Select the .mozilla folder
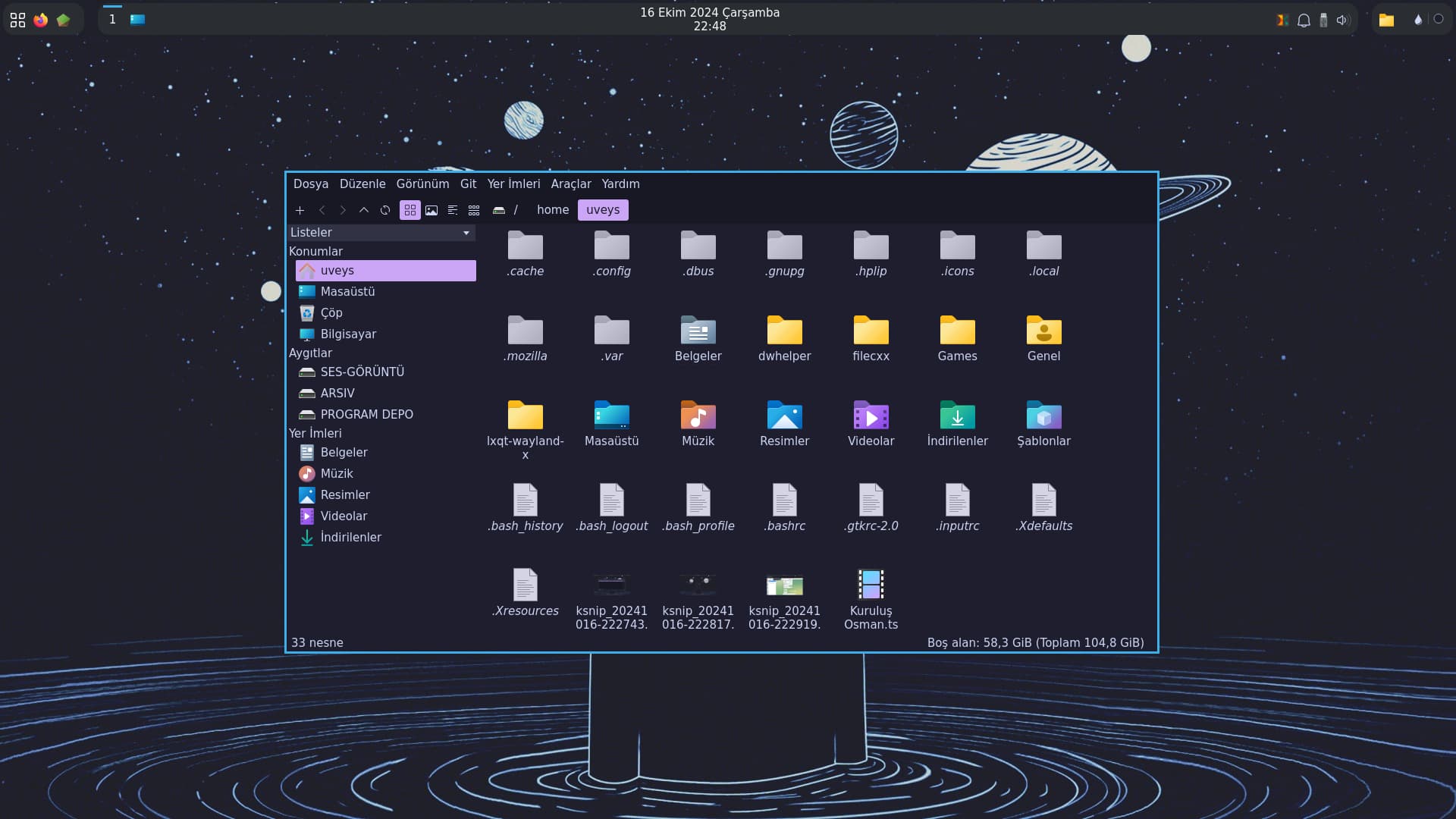The width and height of the screenshot is (1456, 819). pos(526,339)
